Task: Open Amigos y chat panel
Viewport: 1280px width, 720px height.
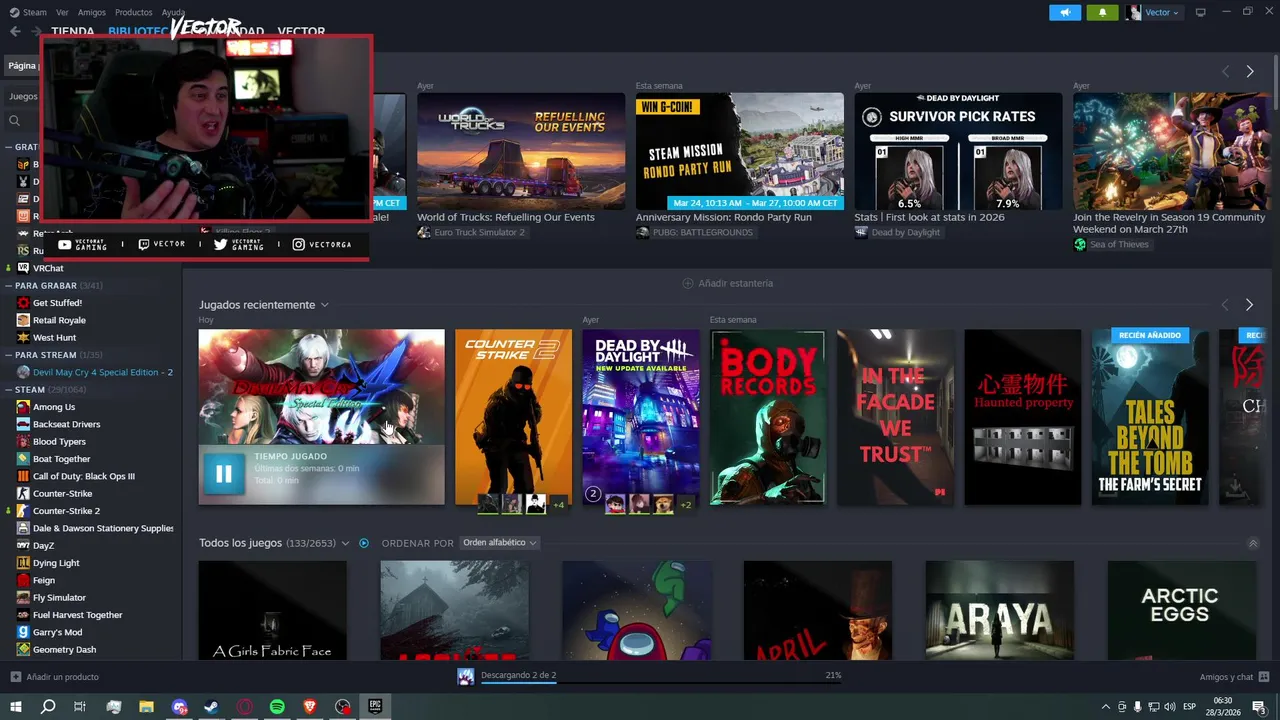Action: click(x=1234, y=677)
